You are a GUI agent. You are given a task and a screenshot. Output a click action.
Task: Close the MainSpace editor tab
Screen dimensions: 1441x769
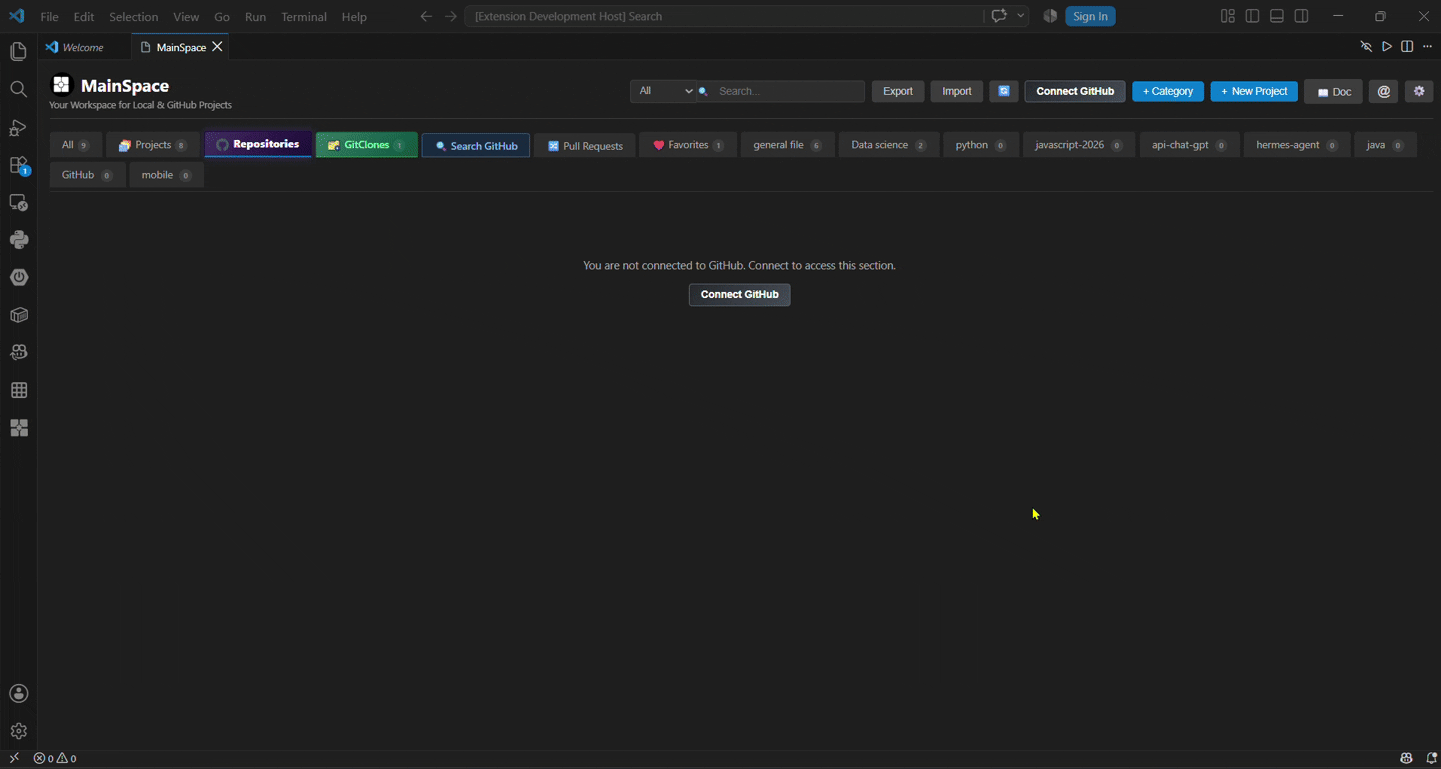pyautogui.click(x=217, y=47)
